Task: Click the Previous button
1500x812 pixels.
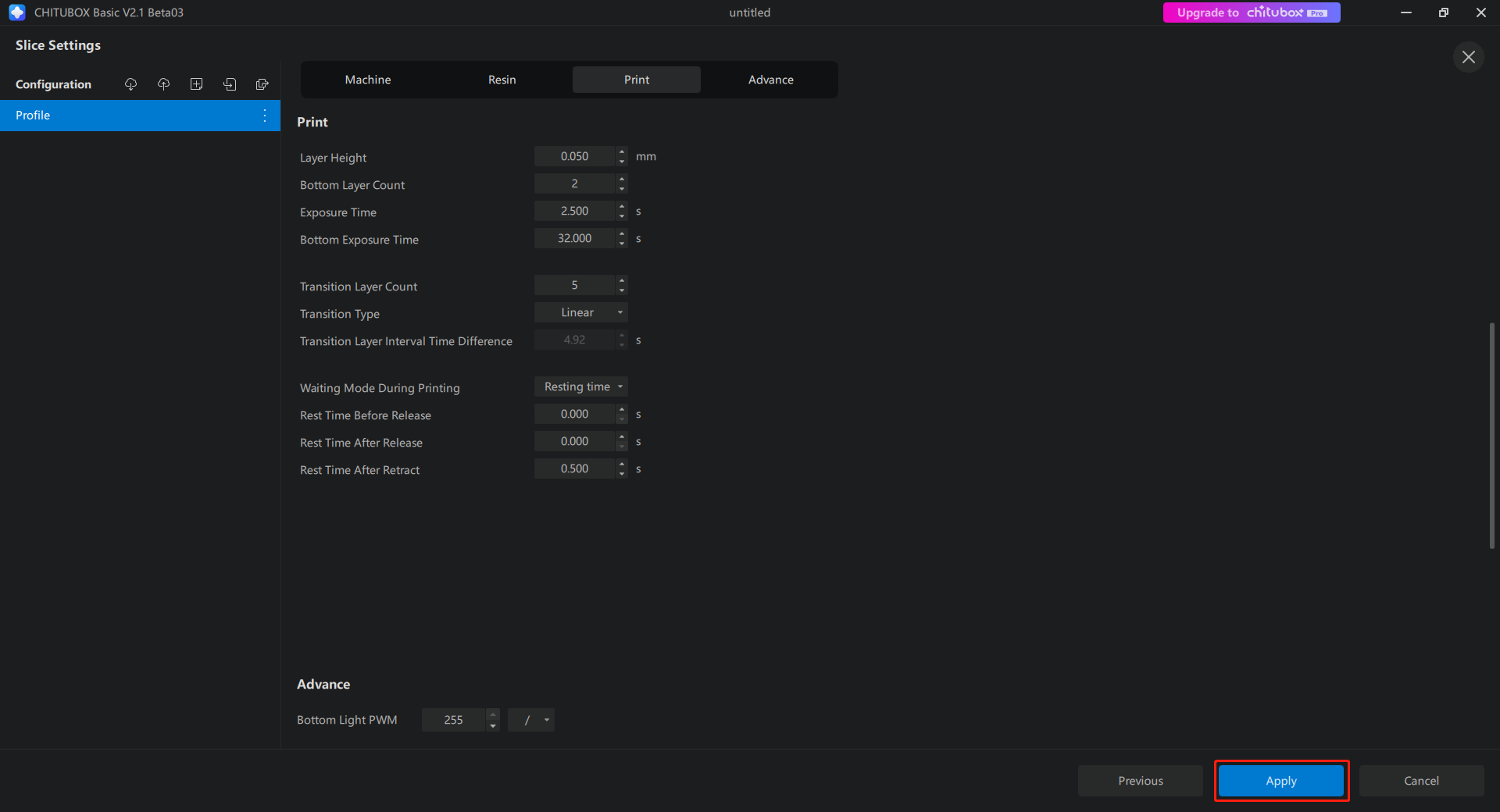Action: coord(1140,781)
